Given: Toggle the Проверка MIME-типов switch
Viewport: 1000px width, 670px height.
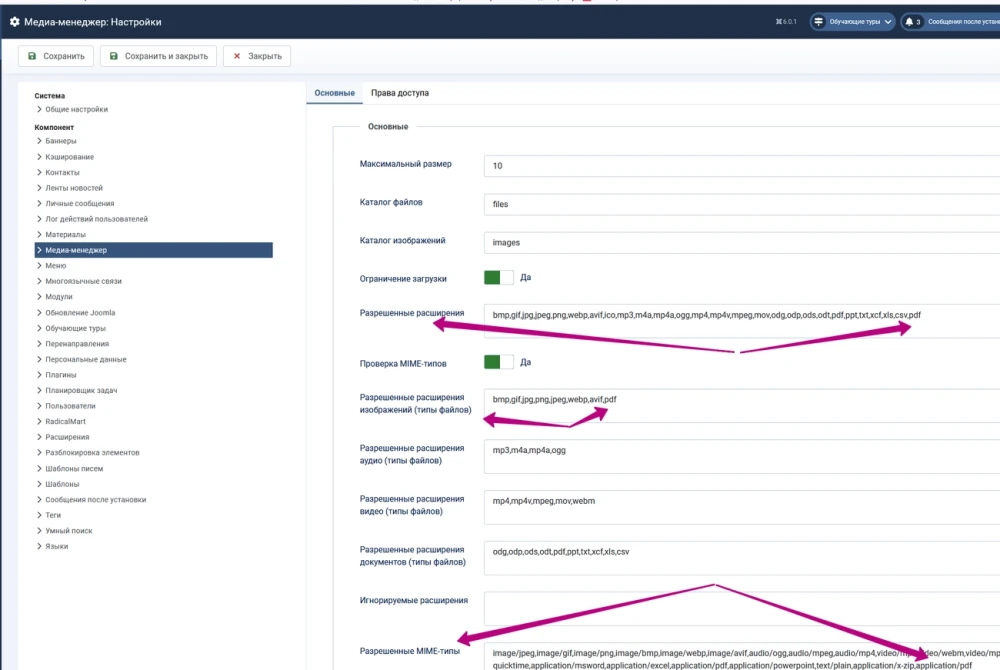Looking at the screenshot, I should point(498,361).
